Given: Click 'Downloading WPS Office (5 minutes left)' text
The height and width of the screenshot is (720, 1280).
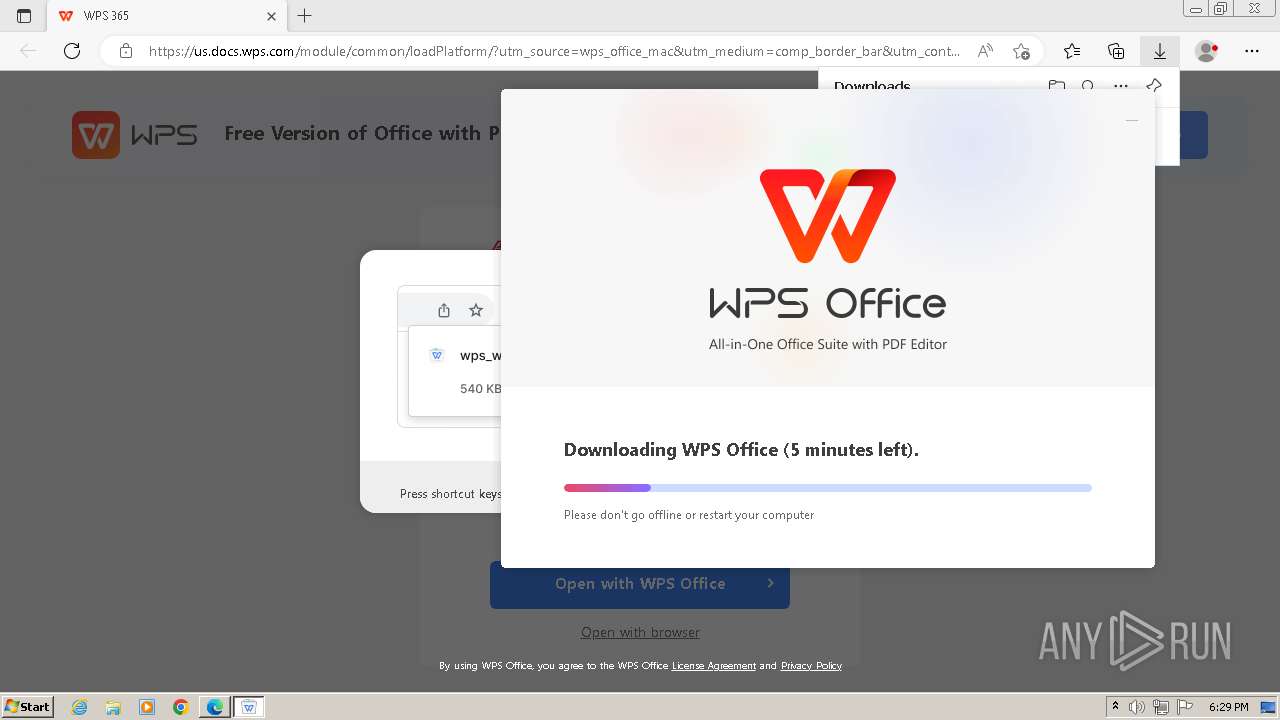Looking at the screenshot, I should coord(741,450).
